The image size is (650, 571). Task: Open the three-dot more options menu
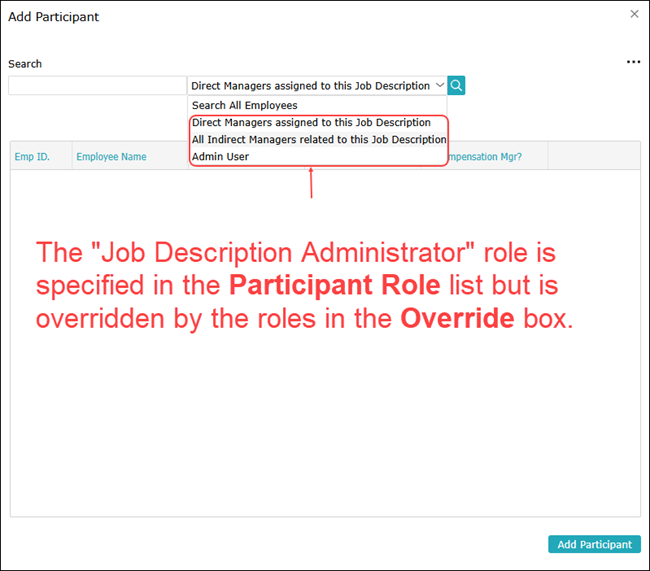(x=633, y=62)
